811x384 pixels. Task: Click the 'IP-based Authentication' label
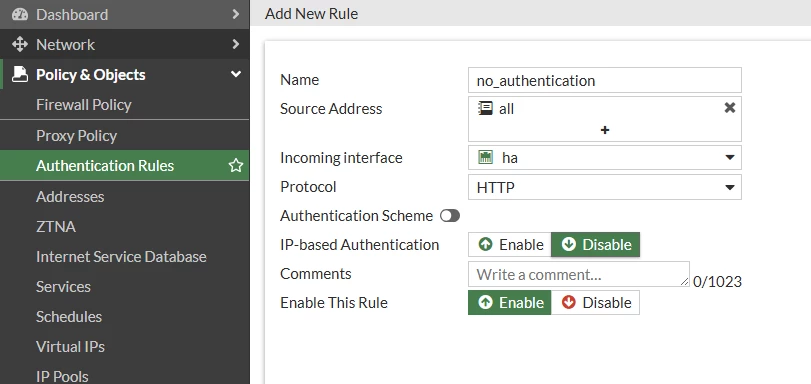click(x=359, y=245)
